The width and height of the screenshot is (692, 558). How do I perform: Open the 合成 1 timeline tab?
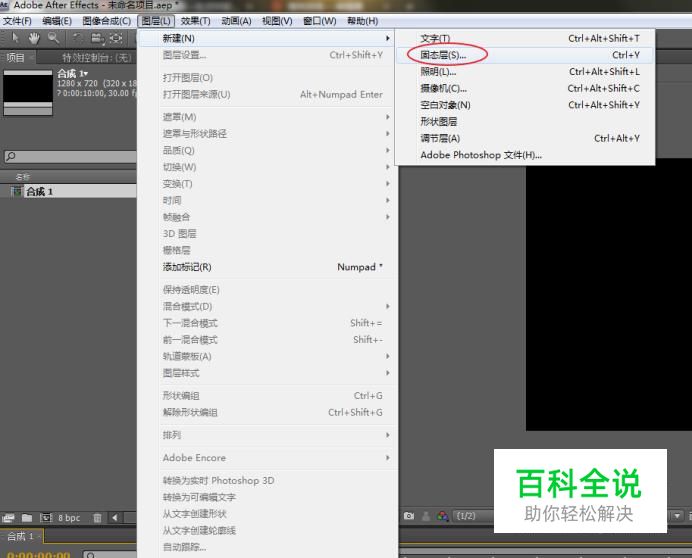(x=21, y=536)
